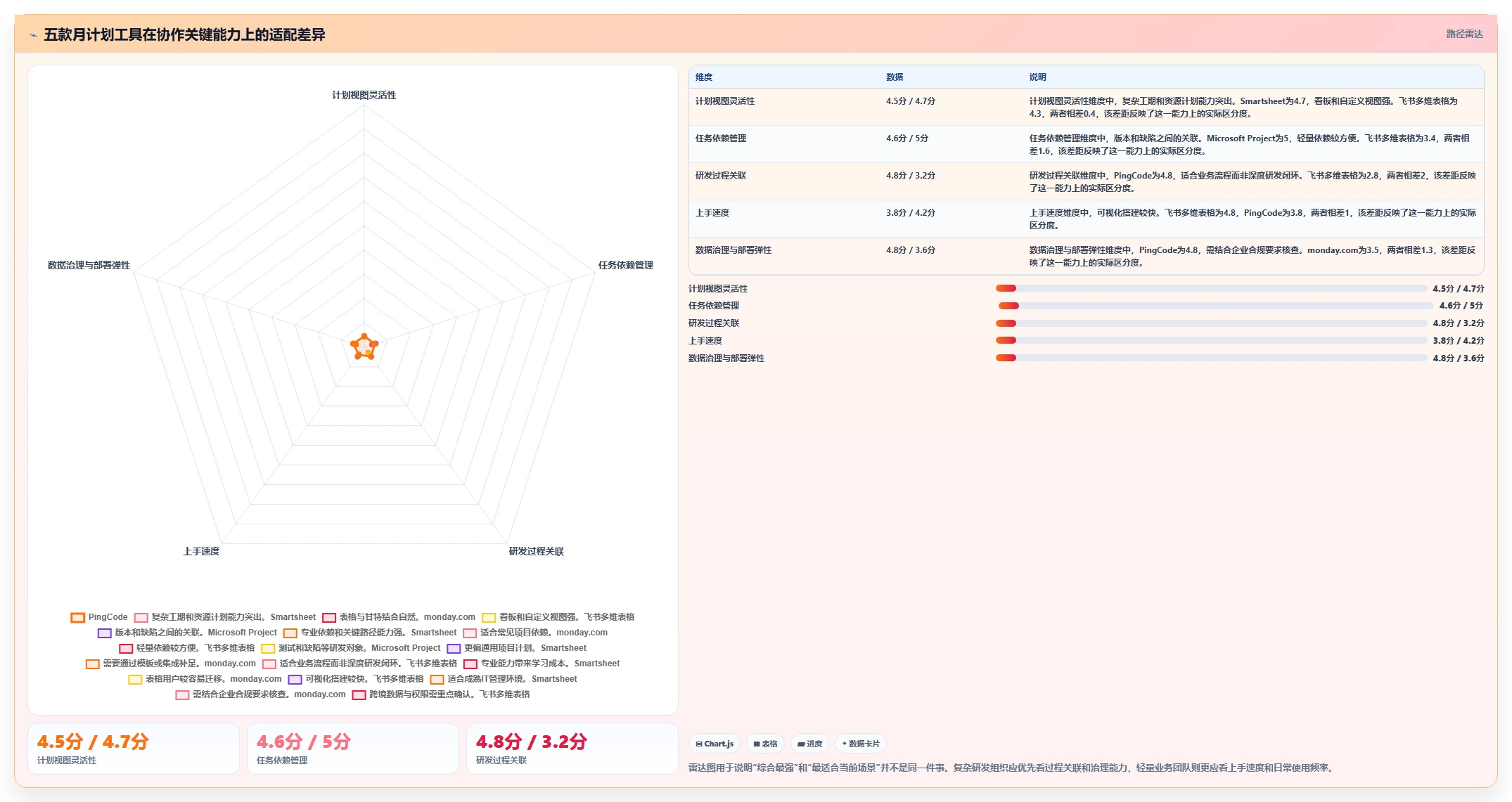The image size is (1512, 802).
Task: Select the 上手速度 table row name
Action: tap(712, 213)
